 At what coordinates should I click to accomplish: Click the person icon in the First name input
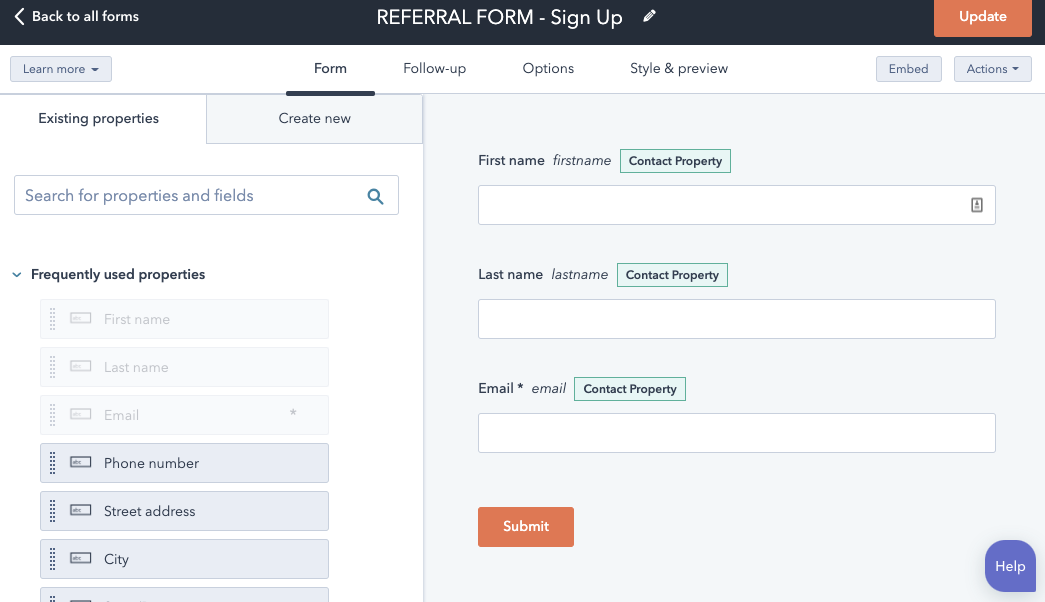(977, 204)
